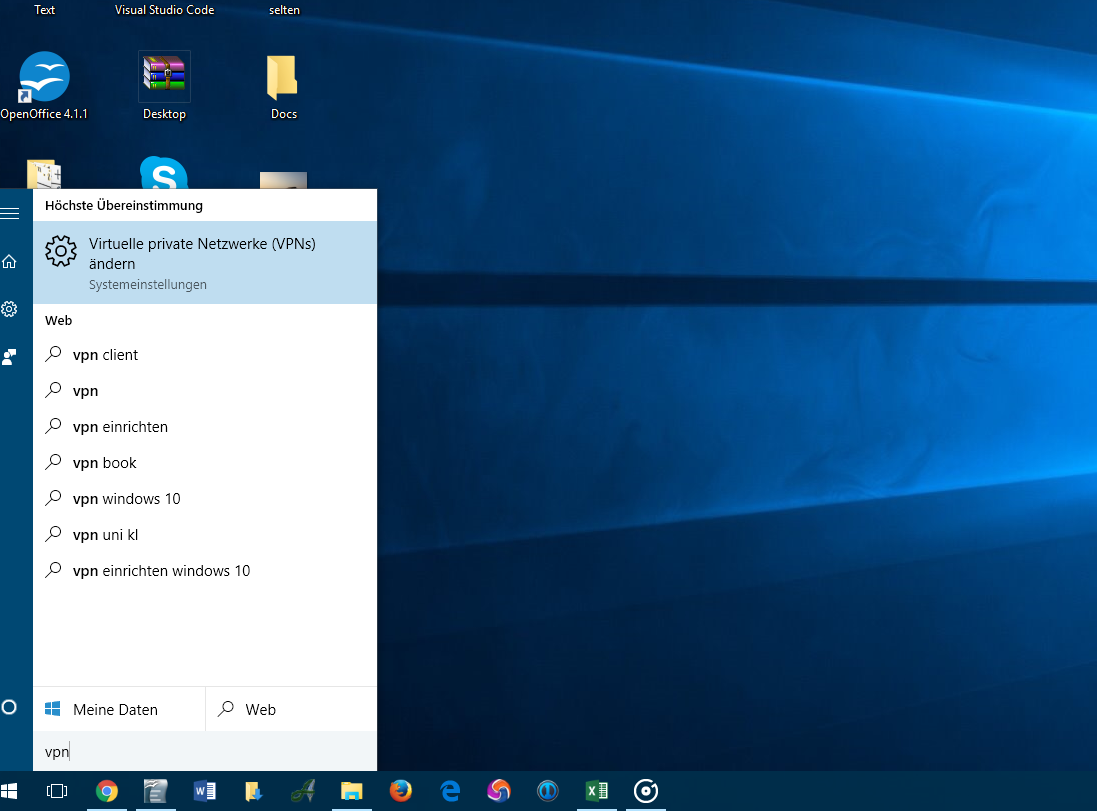
Task: Select 'vpn einrichten windows 10' suggestion
Action: [205, 571]
